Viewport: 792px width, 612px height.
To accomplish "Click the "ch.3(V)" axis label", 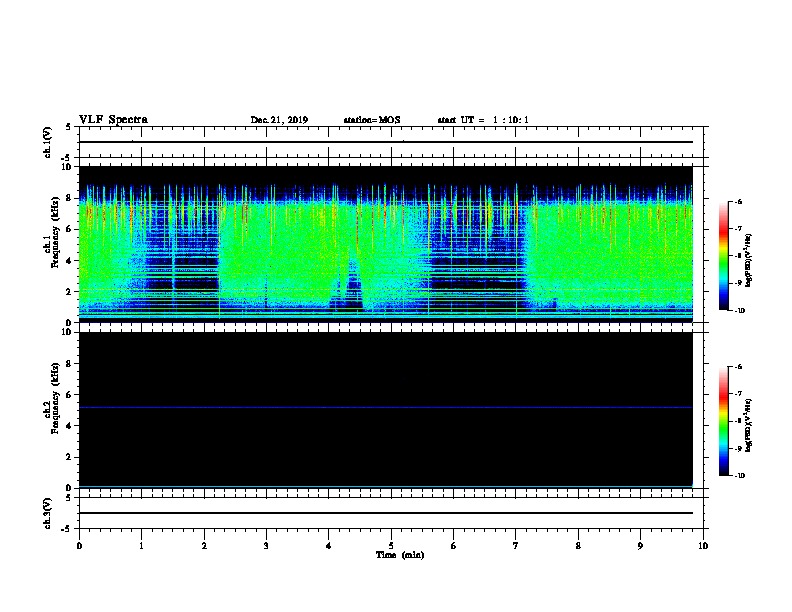I will (47, 513).
